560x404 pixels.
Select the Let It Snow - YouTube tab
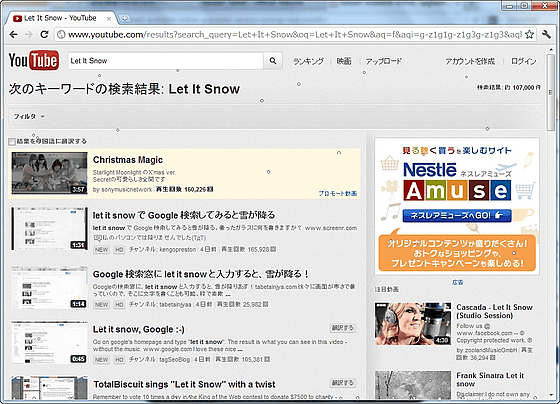[60, 18]
